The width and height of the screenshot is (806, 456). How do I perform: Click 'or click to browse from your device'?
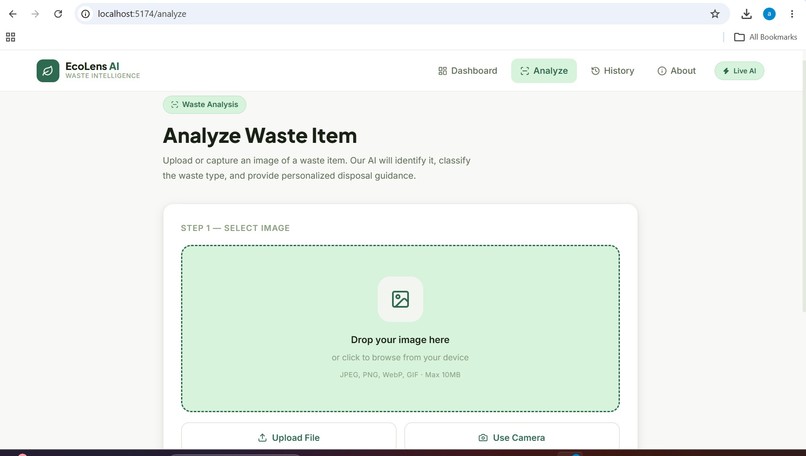coord(400,357)
